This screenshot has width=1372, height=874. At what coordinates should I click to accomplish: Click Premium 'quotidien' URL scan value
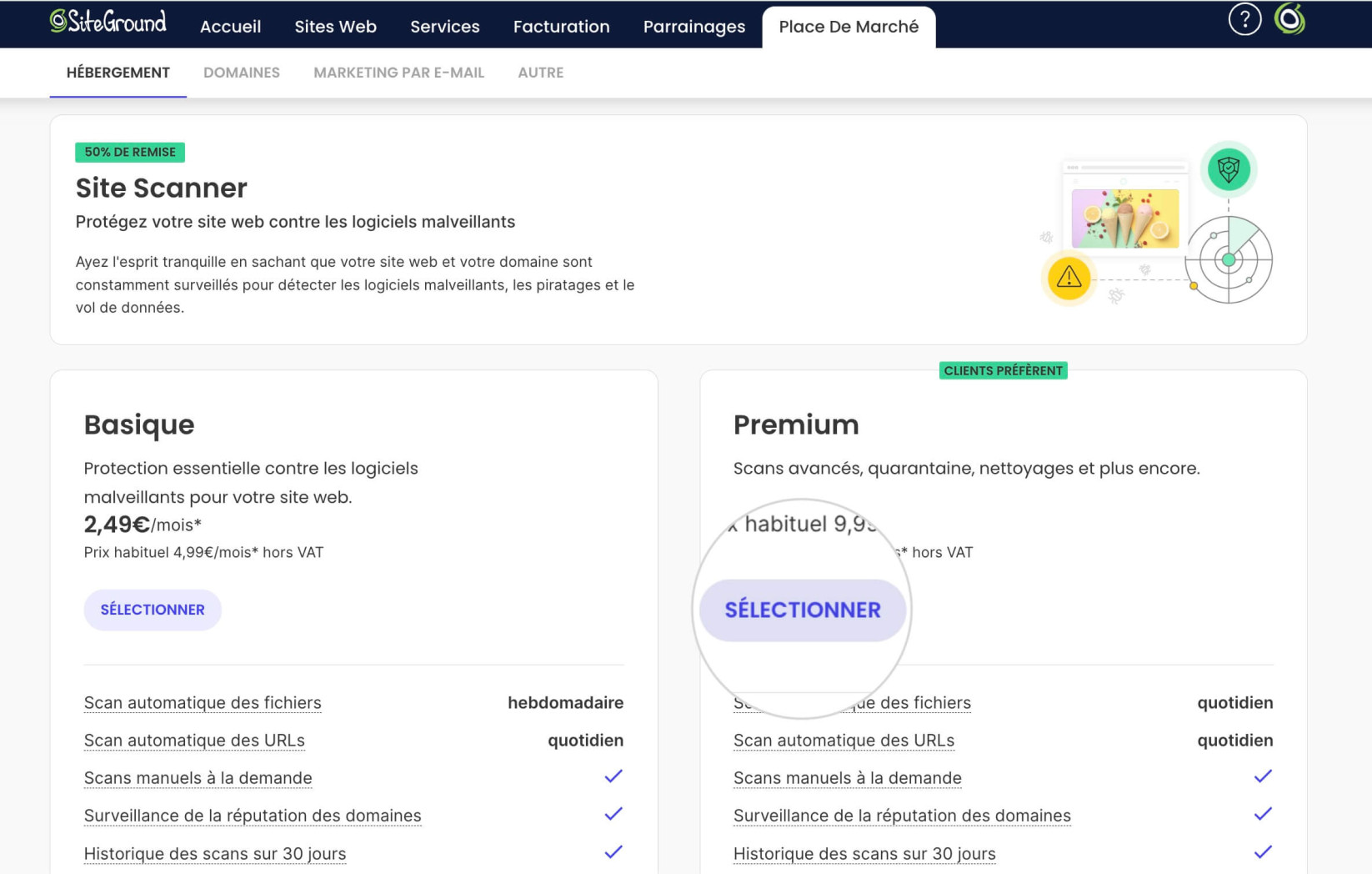1235,740
